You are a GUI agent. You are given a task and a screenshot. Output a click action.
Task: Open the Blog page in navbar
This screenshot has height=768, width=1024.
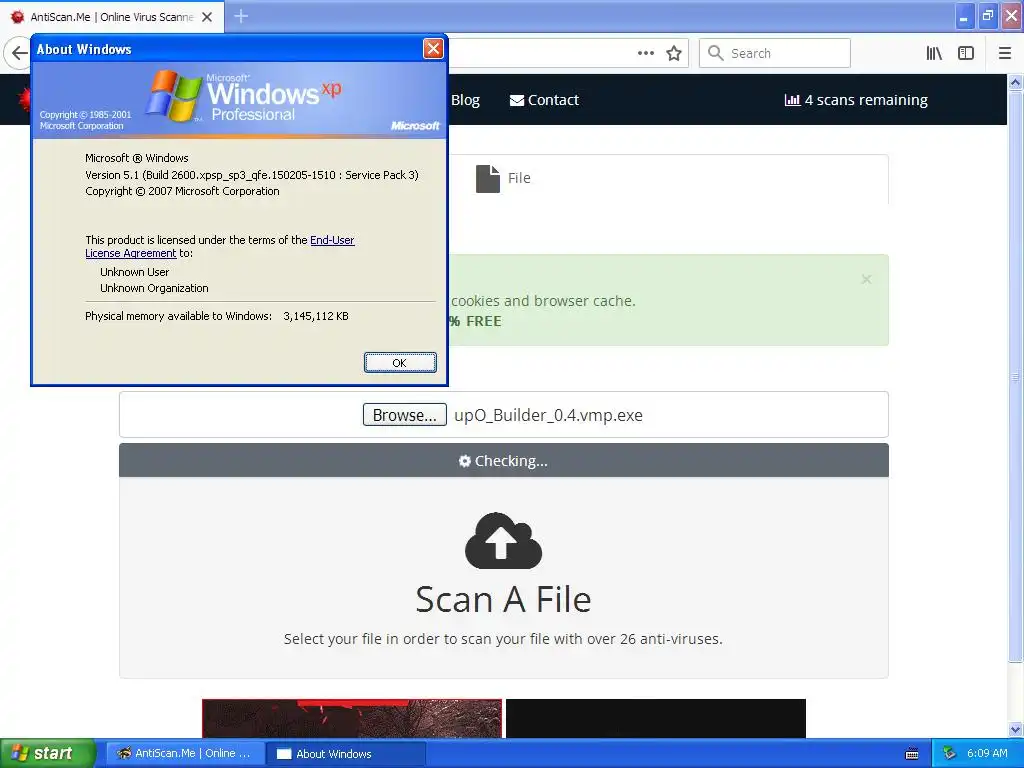point(465,100)
